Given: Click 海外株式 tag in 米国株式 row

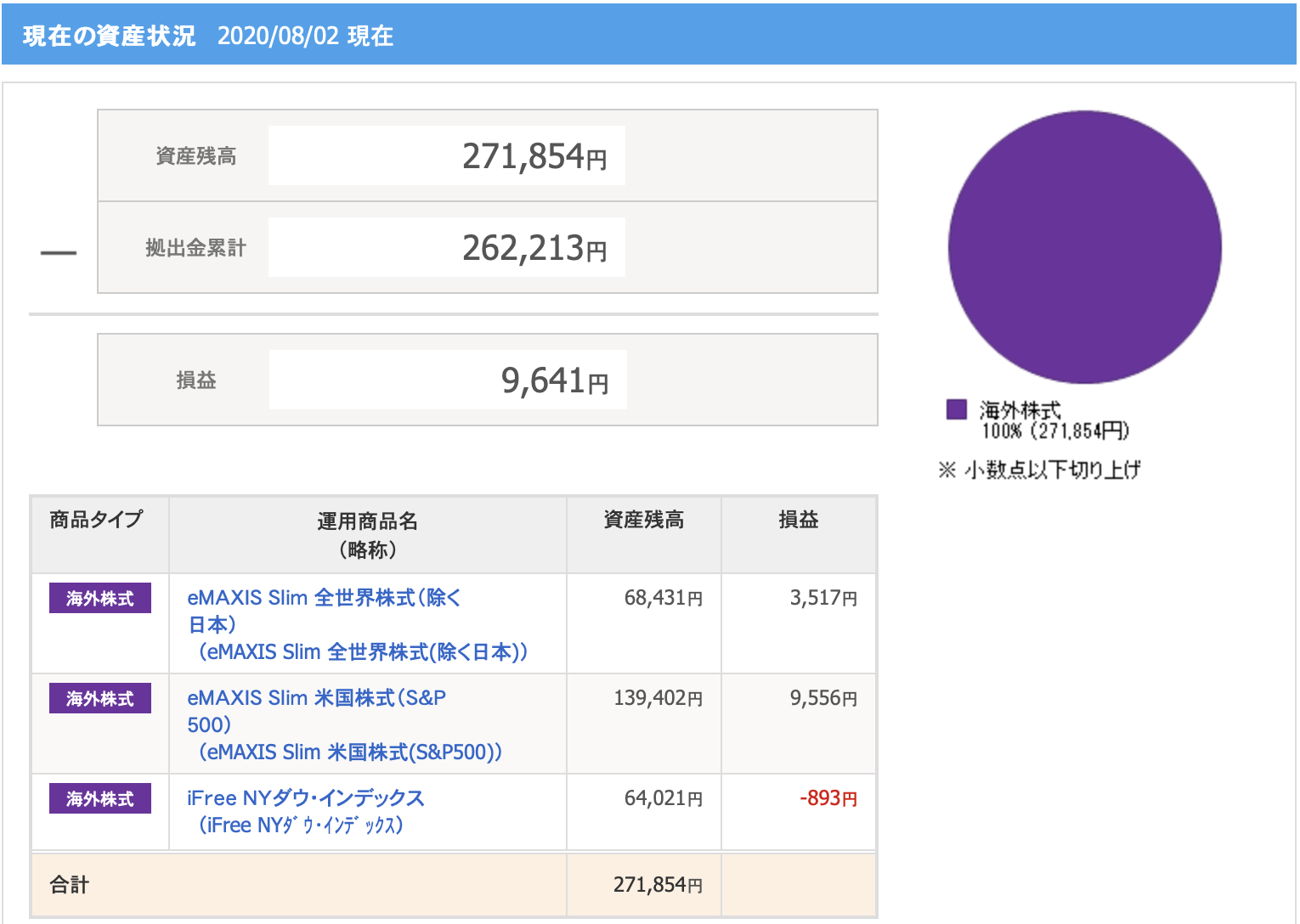Looking at the screenshot, I should (100, 698).
